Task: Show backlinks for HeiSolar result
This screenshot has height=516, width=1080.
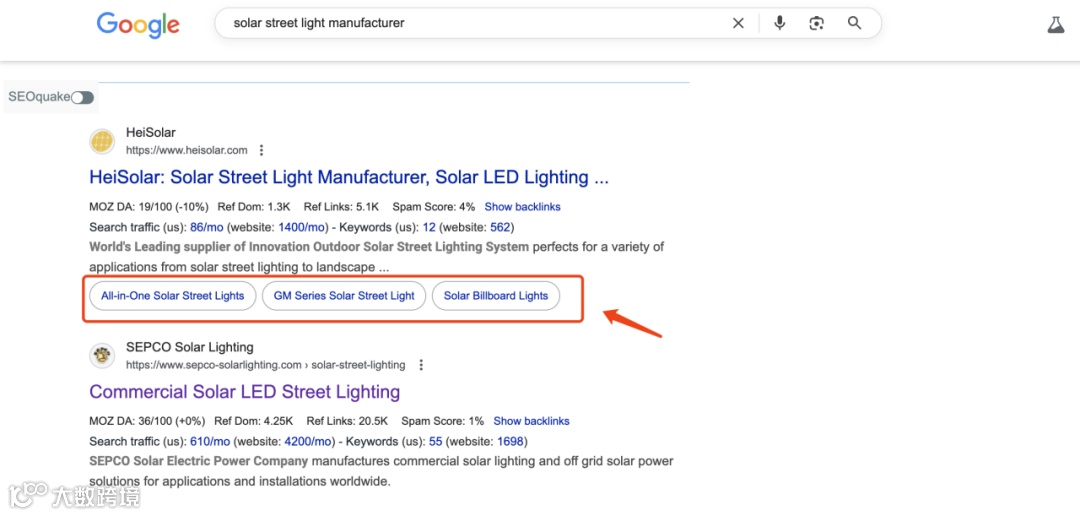Action: pos(522,207)
